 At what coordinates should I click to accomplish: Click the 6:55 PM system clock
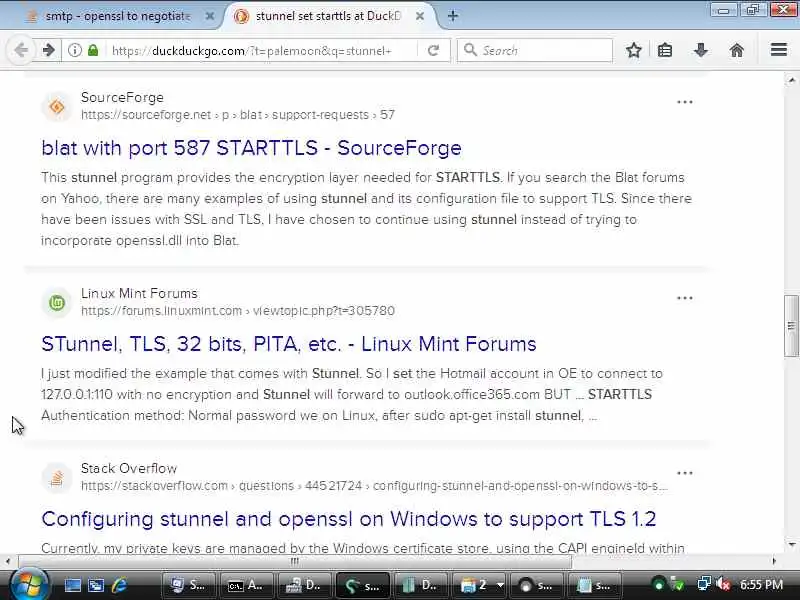(x=761, y=584)
